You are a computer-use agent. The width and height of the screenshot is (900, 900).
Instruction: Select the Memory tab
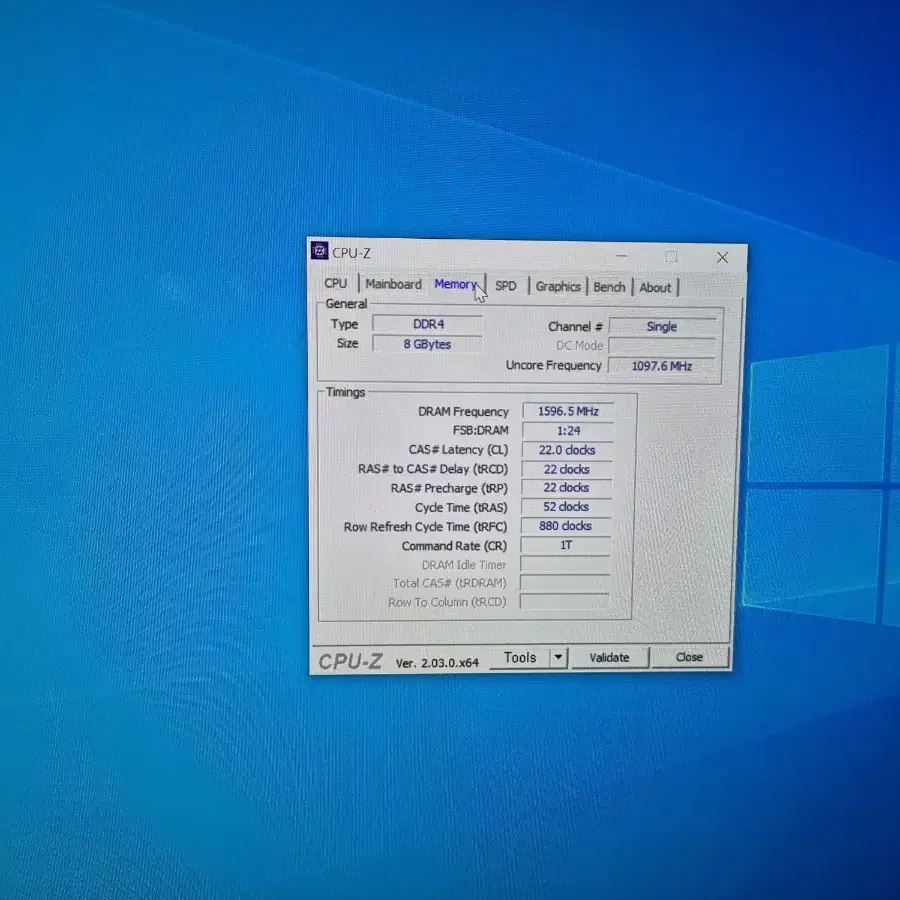[456, 284]
